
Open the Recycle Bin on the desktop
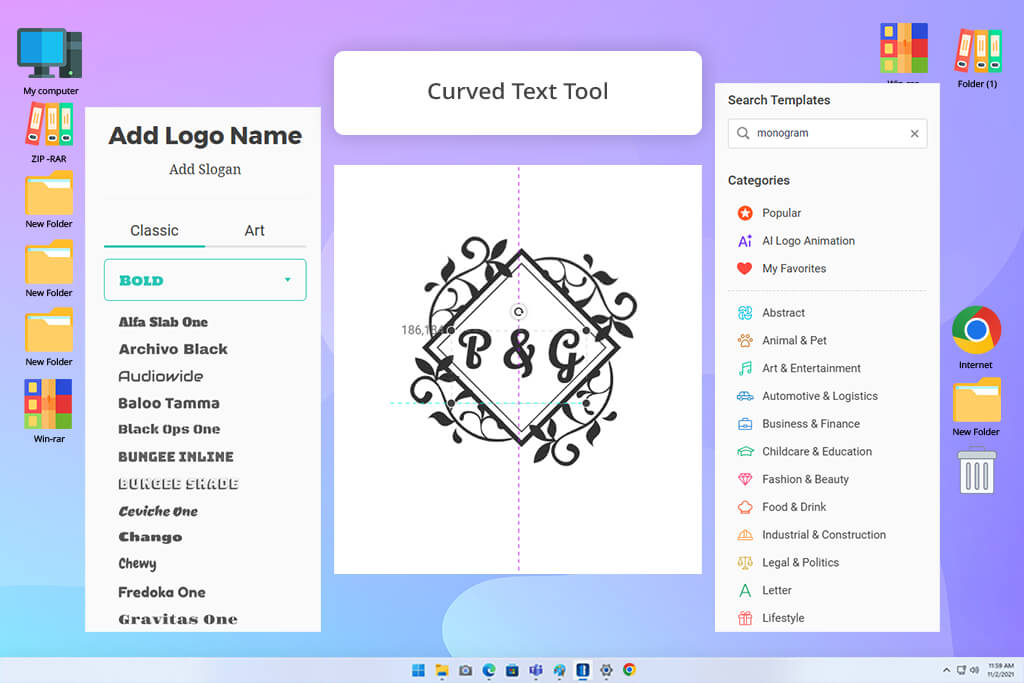977,470
